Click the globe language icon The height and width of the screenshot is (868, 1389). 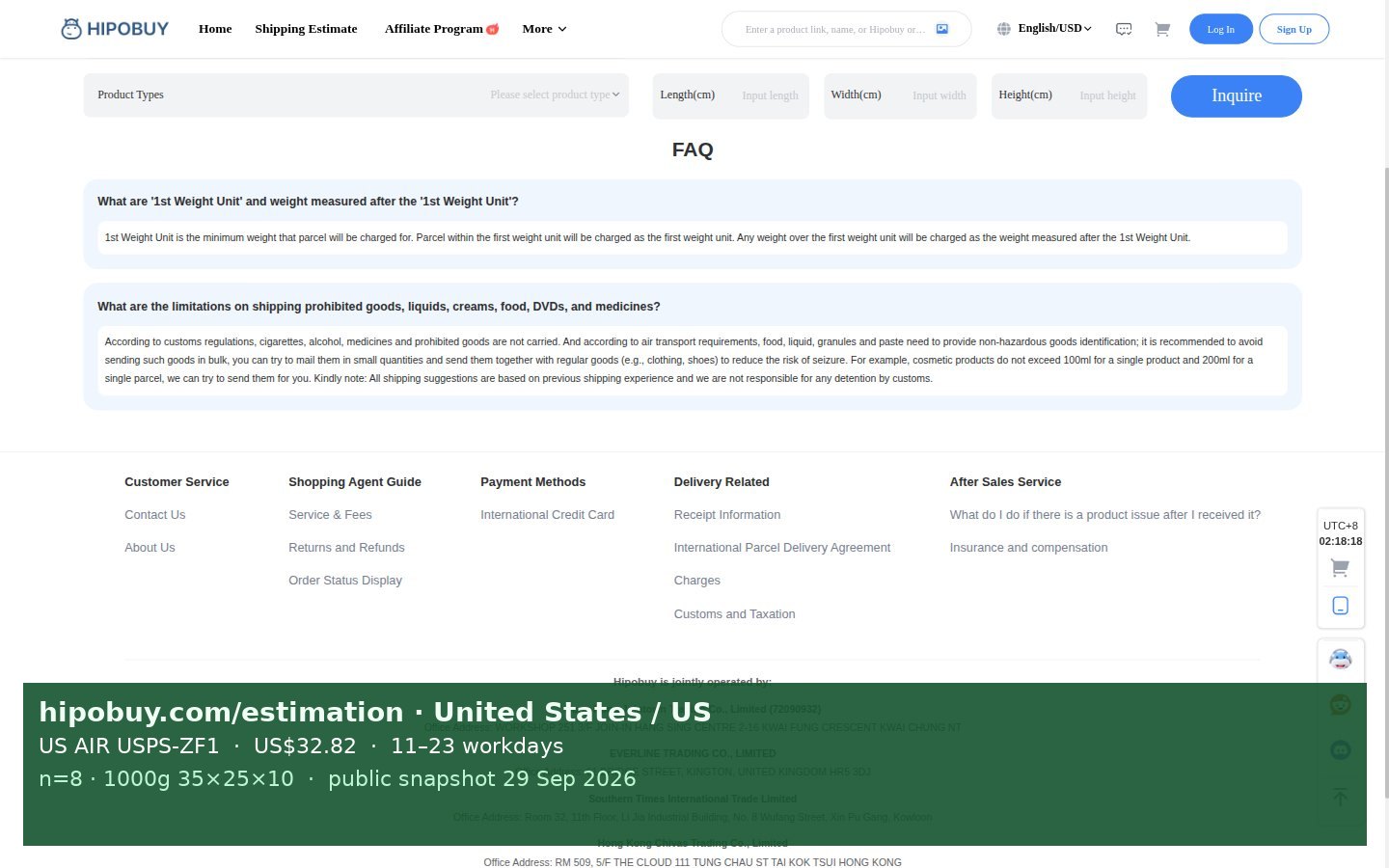1004,29
